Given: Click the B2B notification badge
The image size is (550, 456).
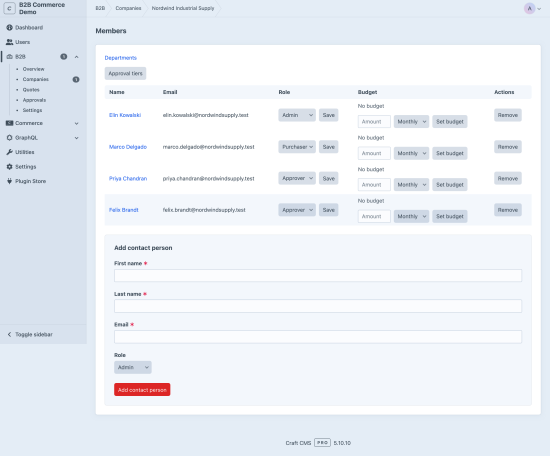Looking at the screenshot, I should [63, 56].
